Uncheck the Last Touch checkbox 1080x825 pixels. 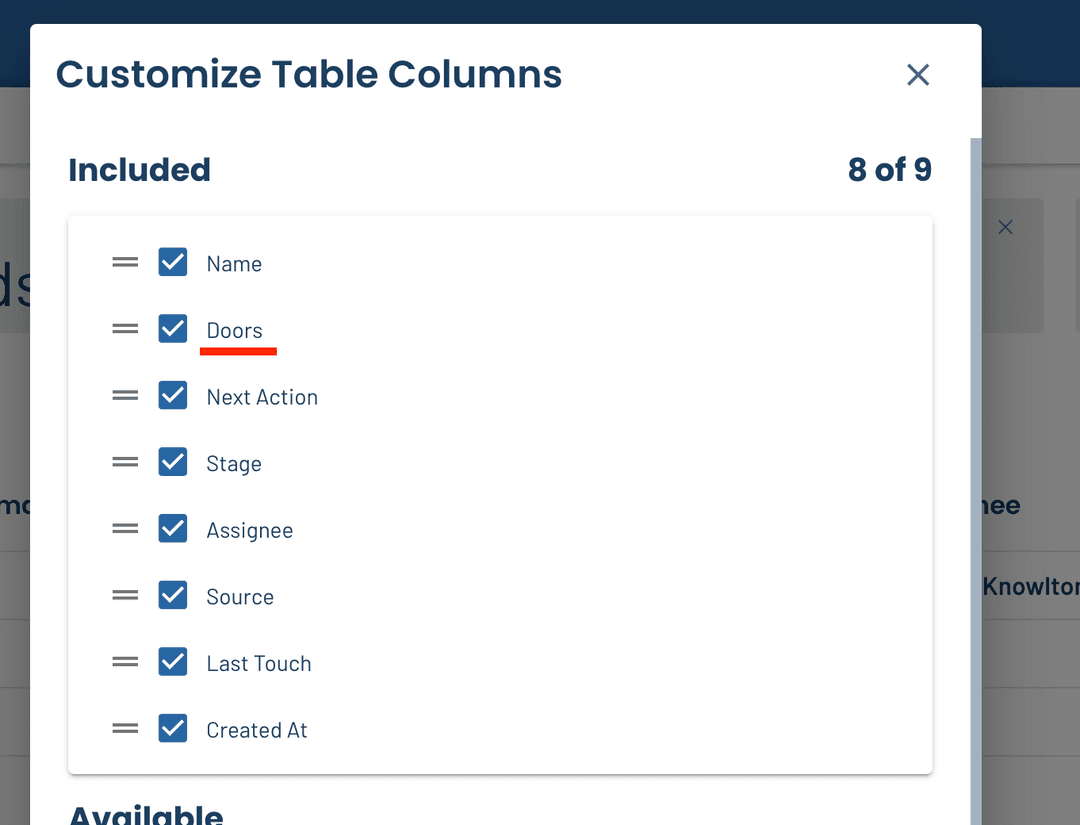point(173,662)
